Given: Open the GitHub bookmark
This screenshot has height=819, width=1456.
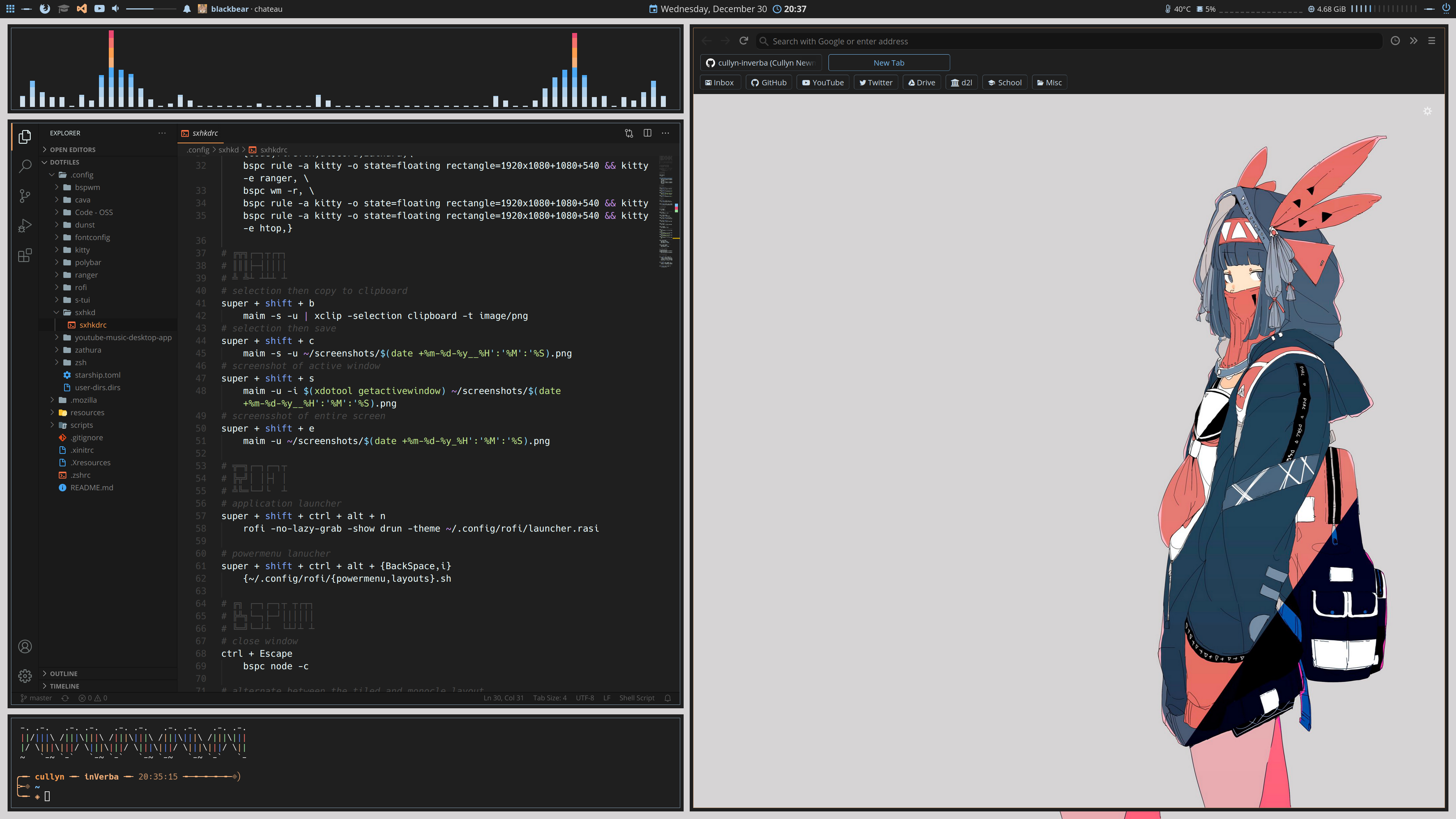Looking at the screenshot, I should click(x=769, y=83).
